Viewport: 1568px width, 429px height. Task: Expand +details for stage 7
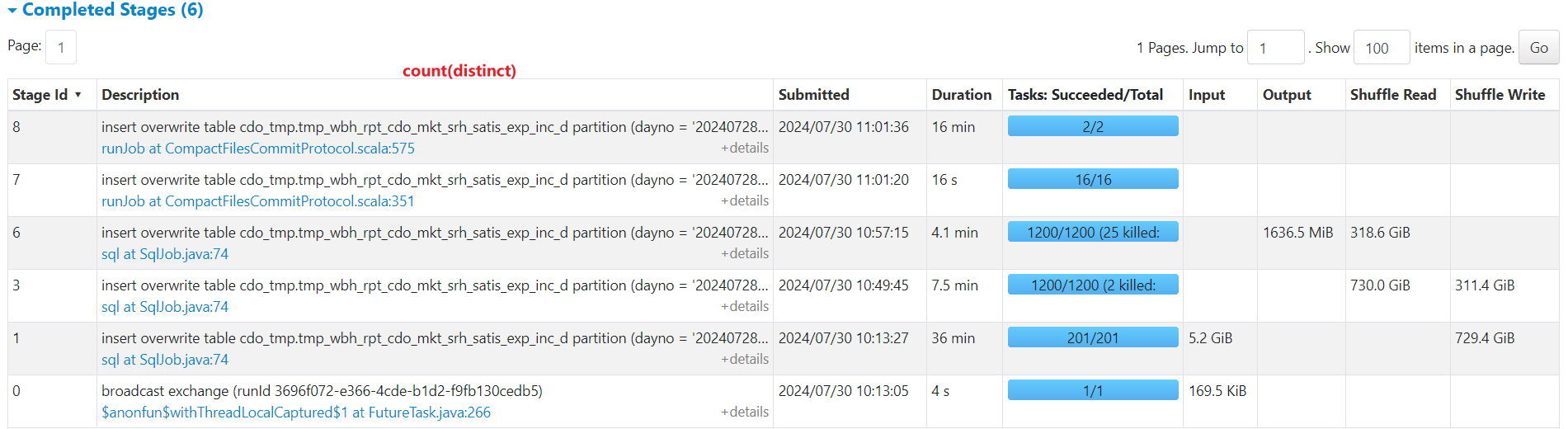(x=745, y=201)
